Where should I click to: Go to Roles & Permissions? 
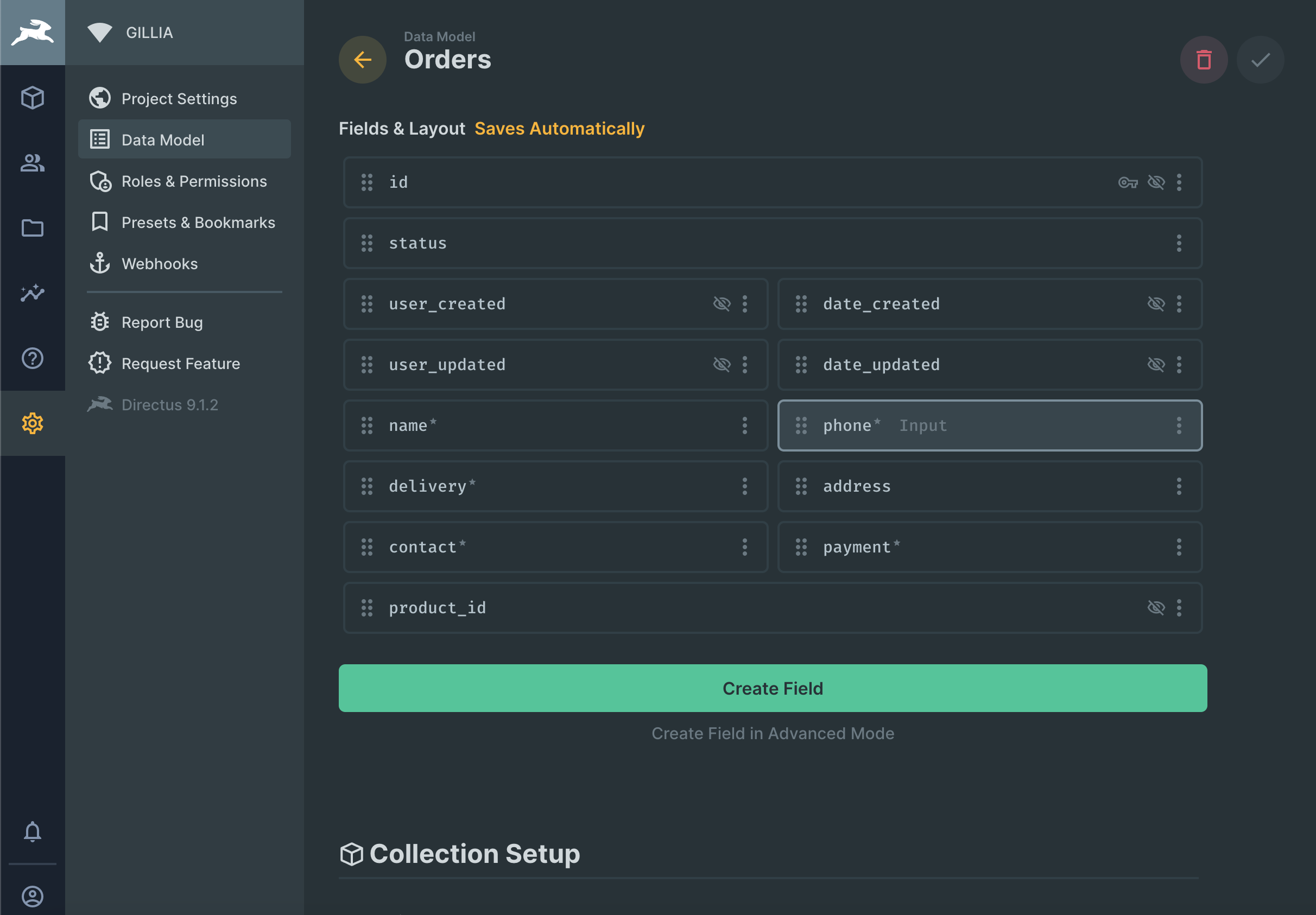coord(194,181)
